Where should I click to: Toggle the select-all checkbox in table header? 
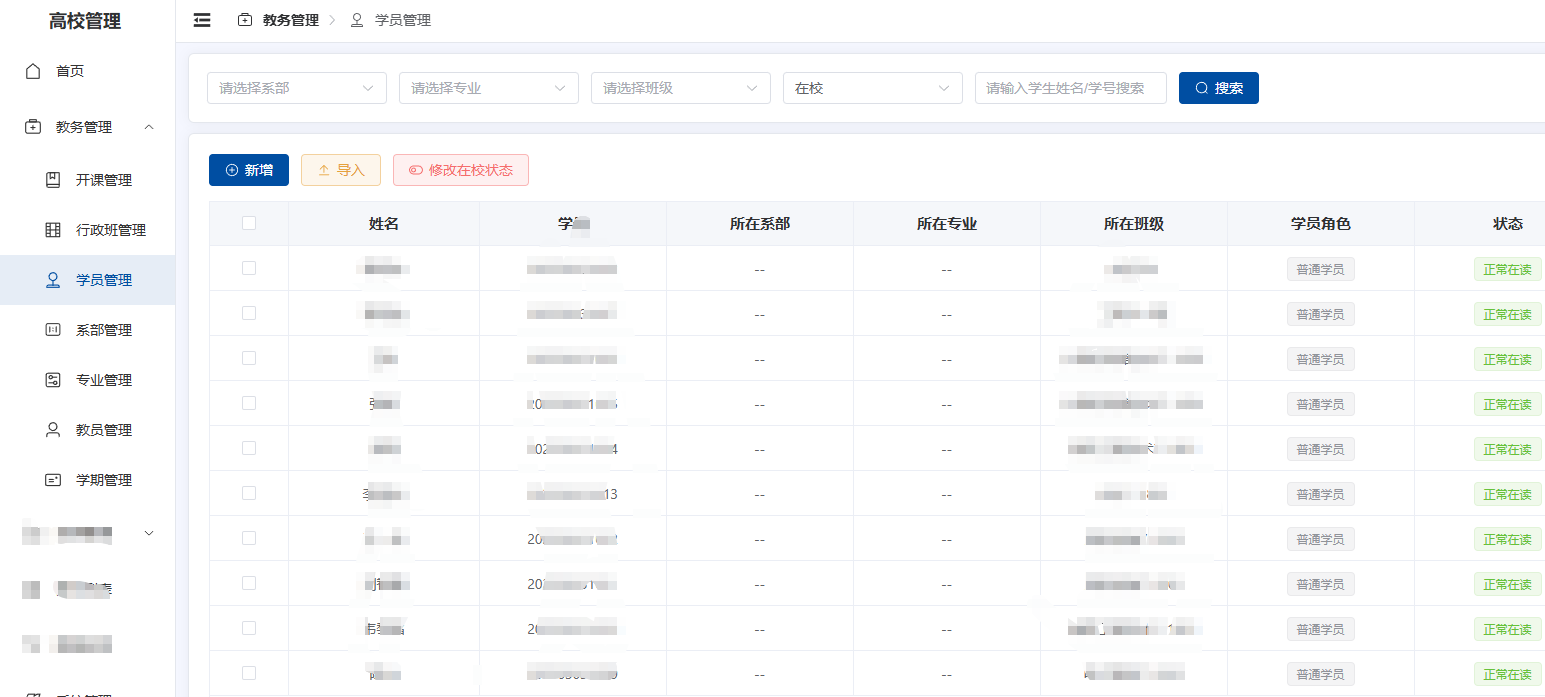pyautogui.click(x=249, y=223)
